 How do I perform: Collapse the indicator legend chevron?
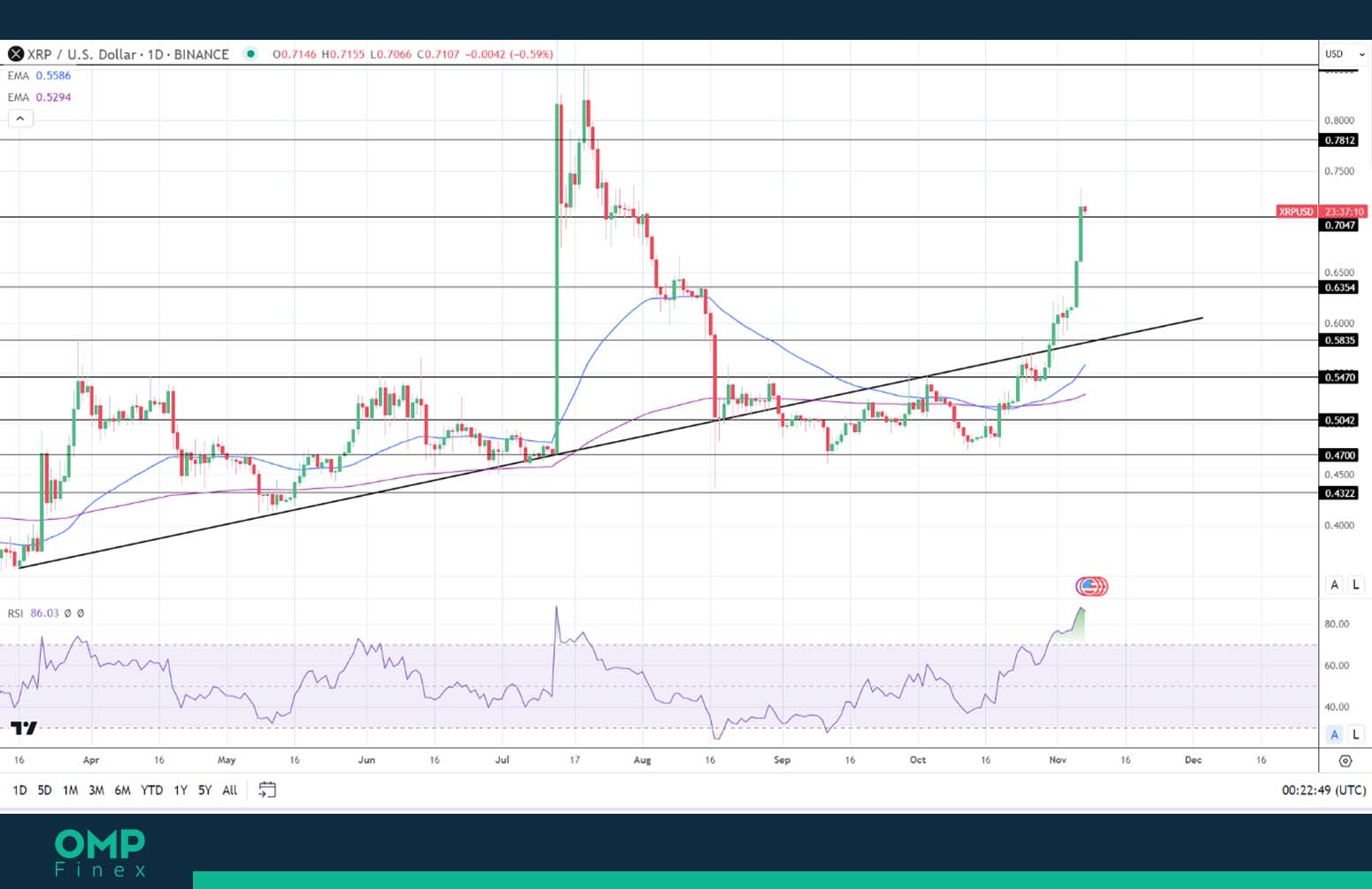[x=20, y=119]
